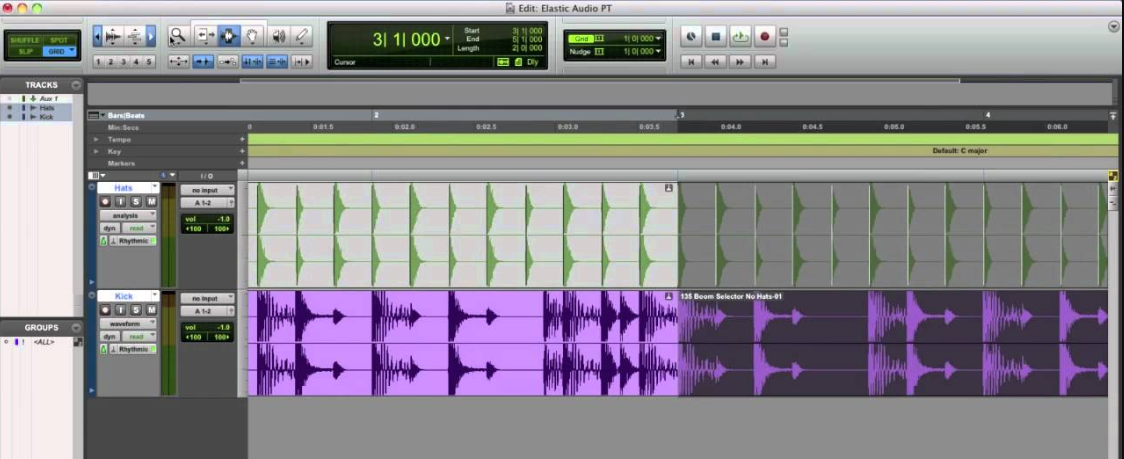Record-enable the Hats track

(x=104, y=201)
